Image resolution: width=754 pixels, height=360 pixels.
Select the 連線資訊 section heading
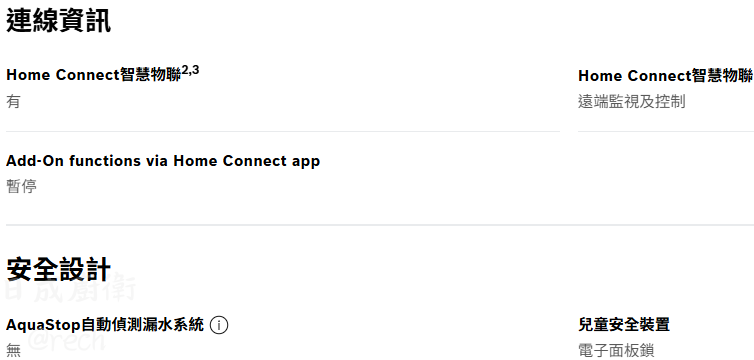[59, 21]
